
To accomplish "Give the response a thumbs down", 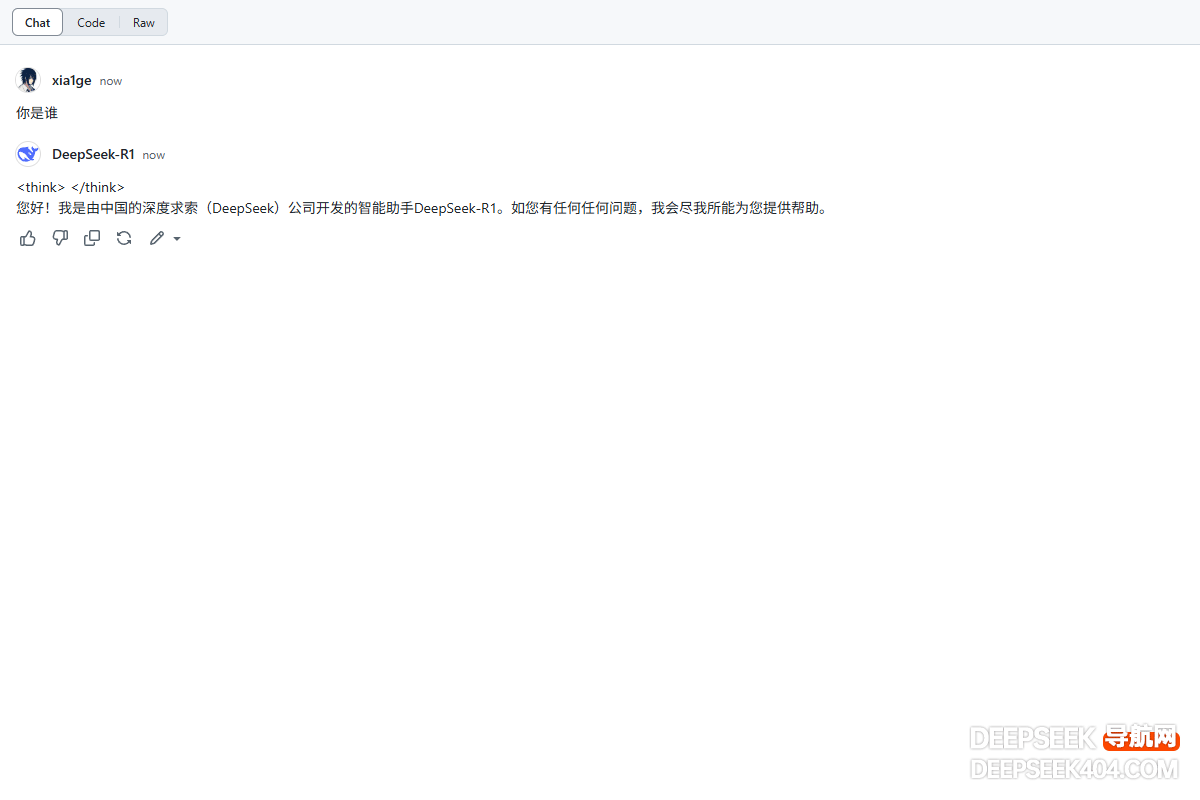I will pos(60,238).
